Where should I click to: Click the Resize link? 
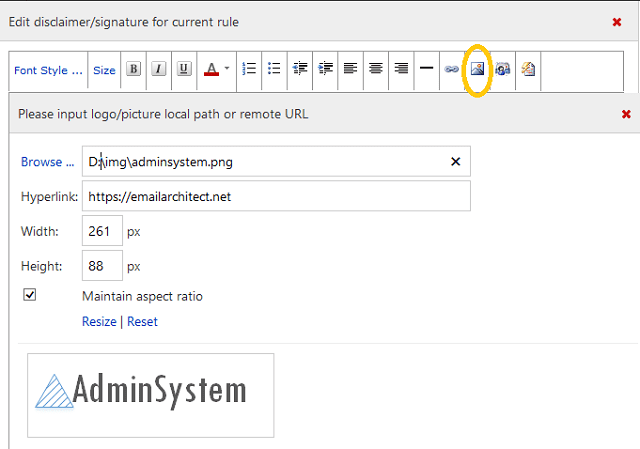pyautogui.click(x=99, y=322)
